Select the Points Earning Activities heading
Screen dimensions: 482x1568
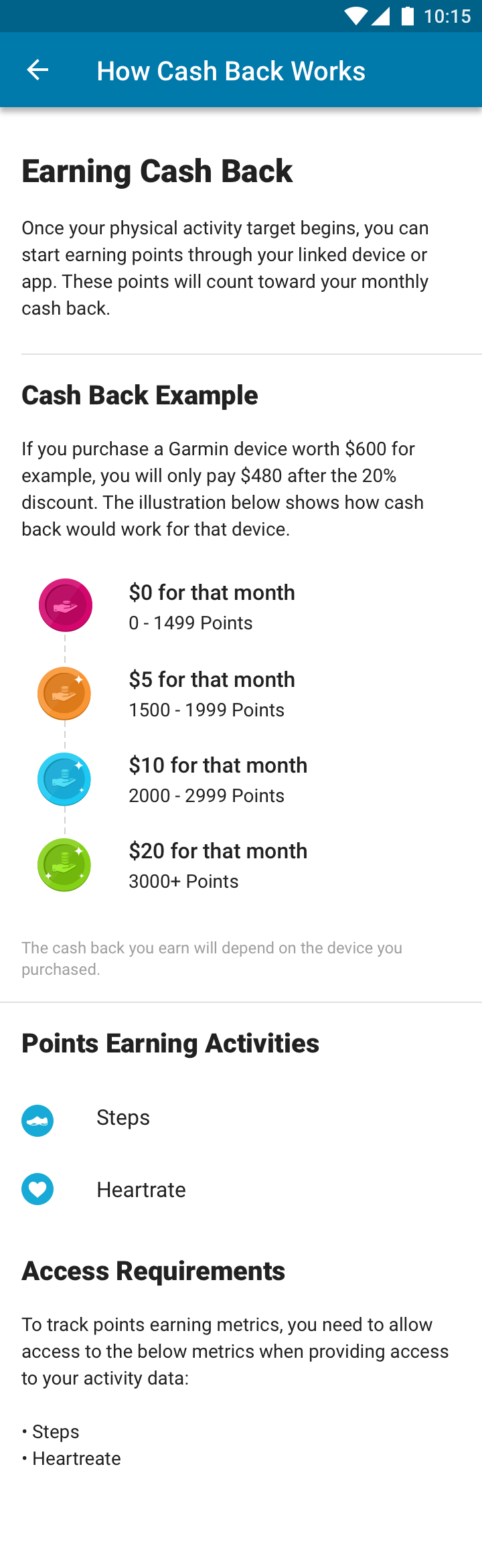(170, 1042)
